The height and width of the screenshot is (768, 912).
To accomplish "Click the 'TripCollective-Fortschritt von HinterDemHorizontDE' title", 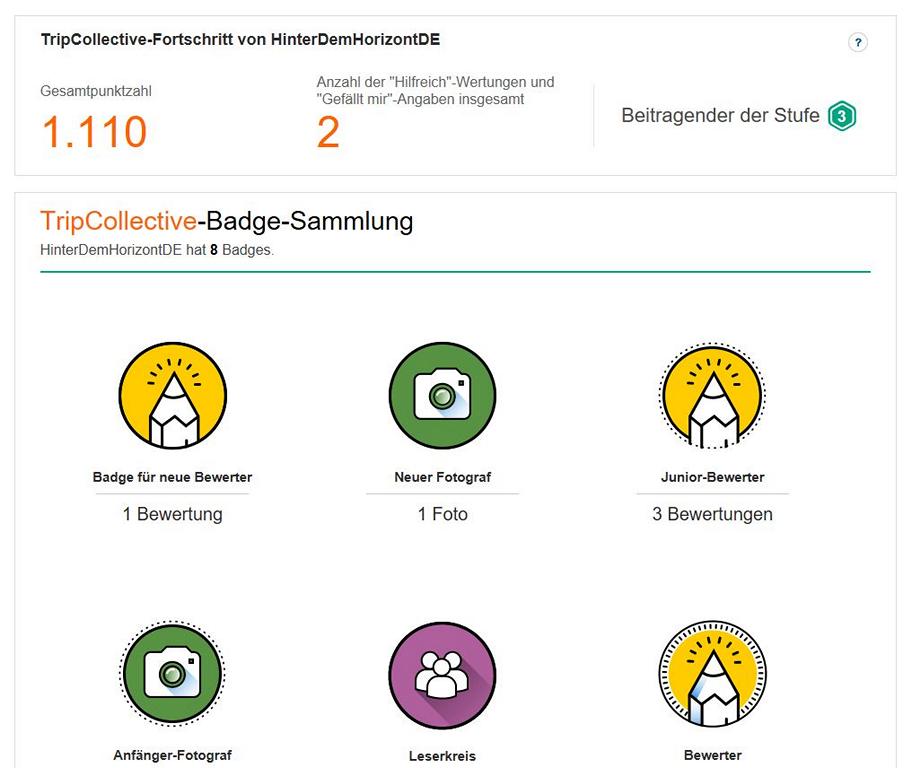I will [240, 40].
